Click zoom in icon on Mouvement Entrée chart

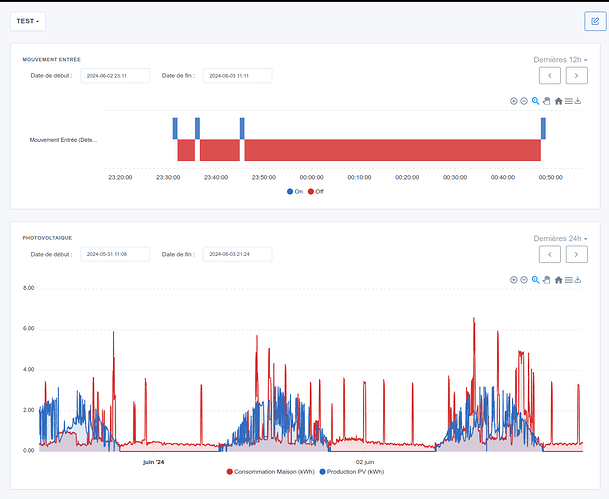coord(513,101)
